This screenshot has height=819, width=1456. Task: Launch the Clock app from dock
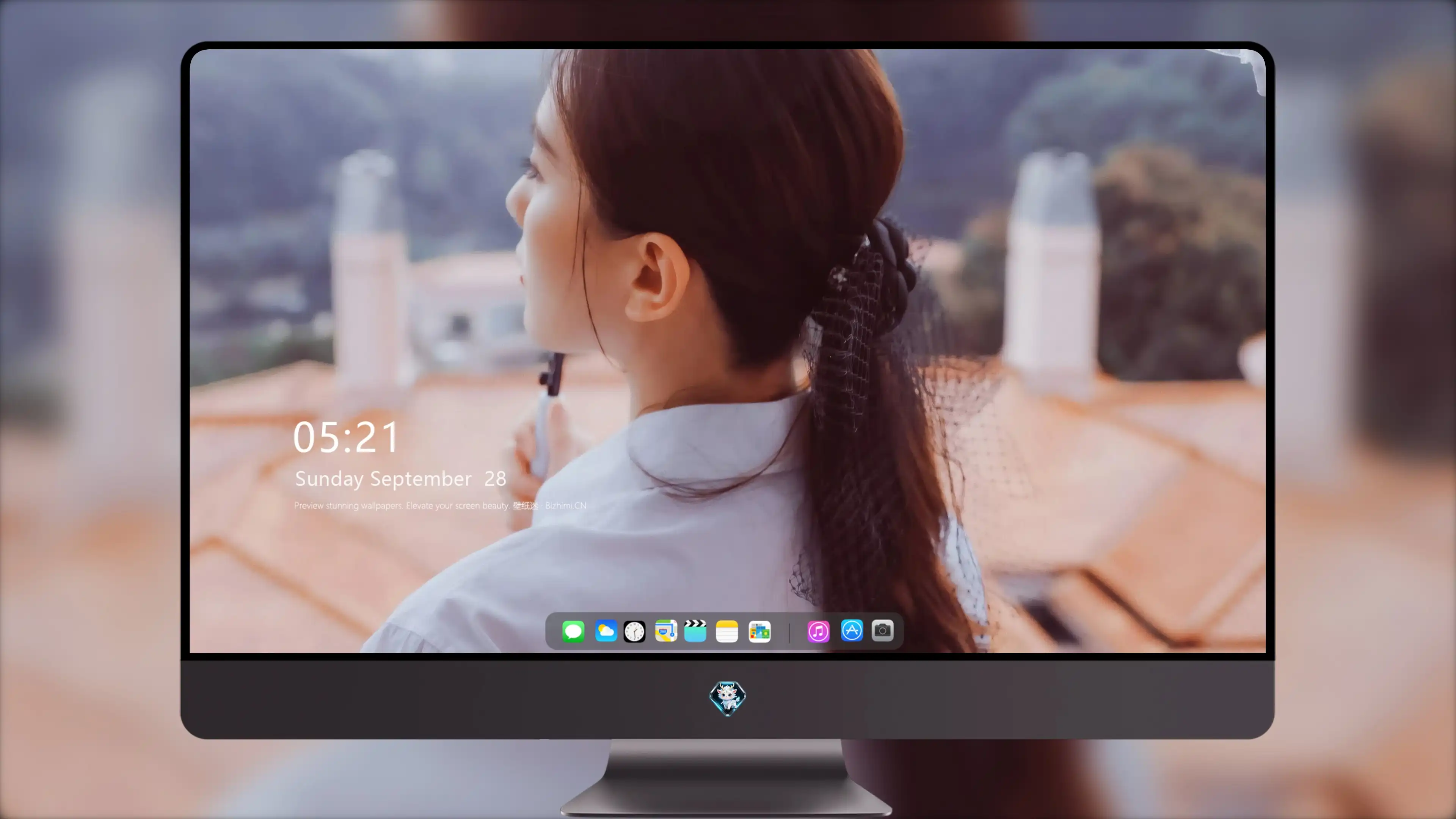[634, 631]
